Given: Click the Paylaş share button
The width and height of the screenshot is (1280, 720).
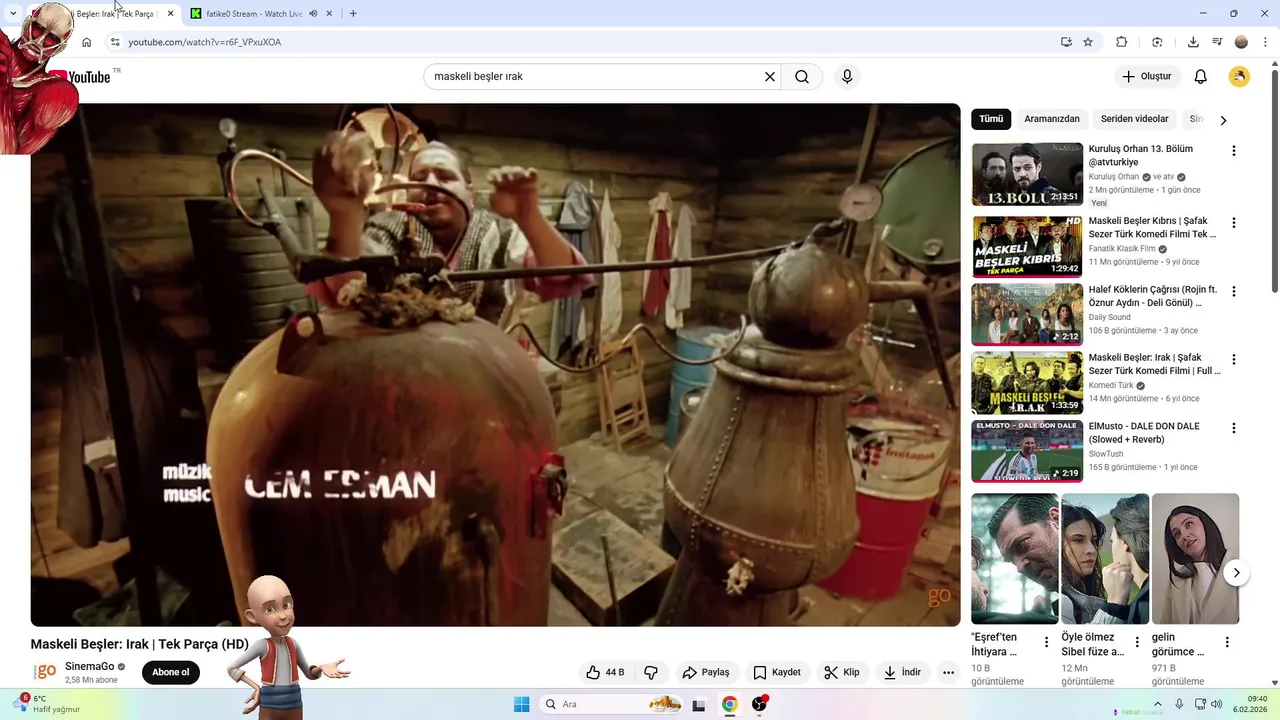Looking at the screenshot, I should [706, 672].
